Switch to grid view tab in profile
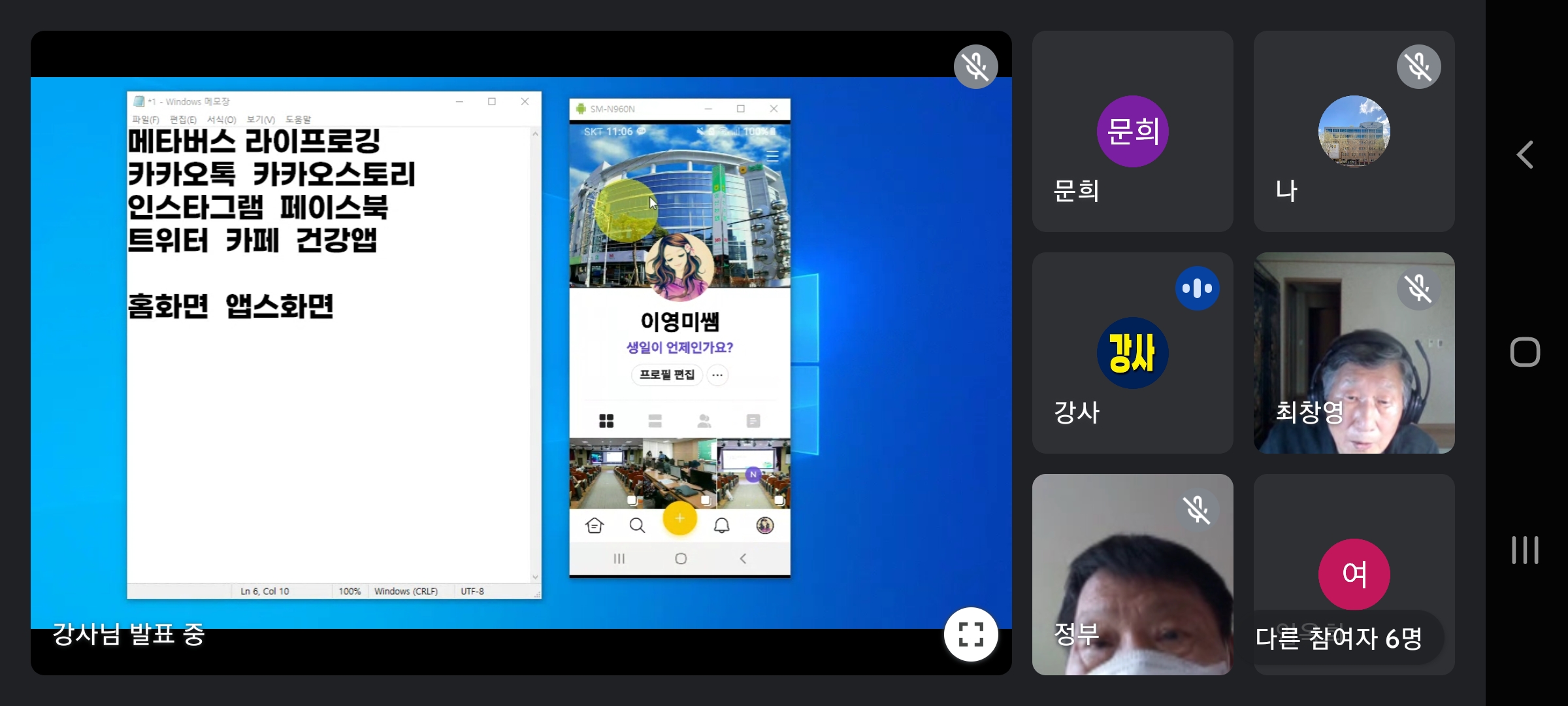 (x=606, y=421)
